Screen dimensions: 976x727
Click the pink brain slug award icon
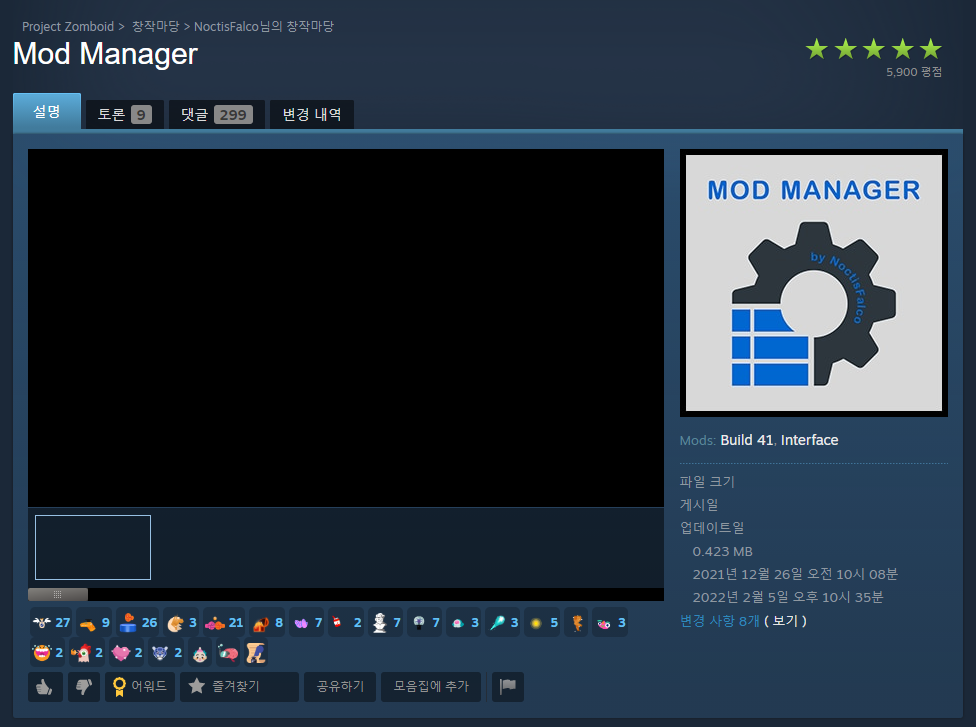point(228,653)
